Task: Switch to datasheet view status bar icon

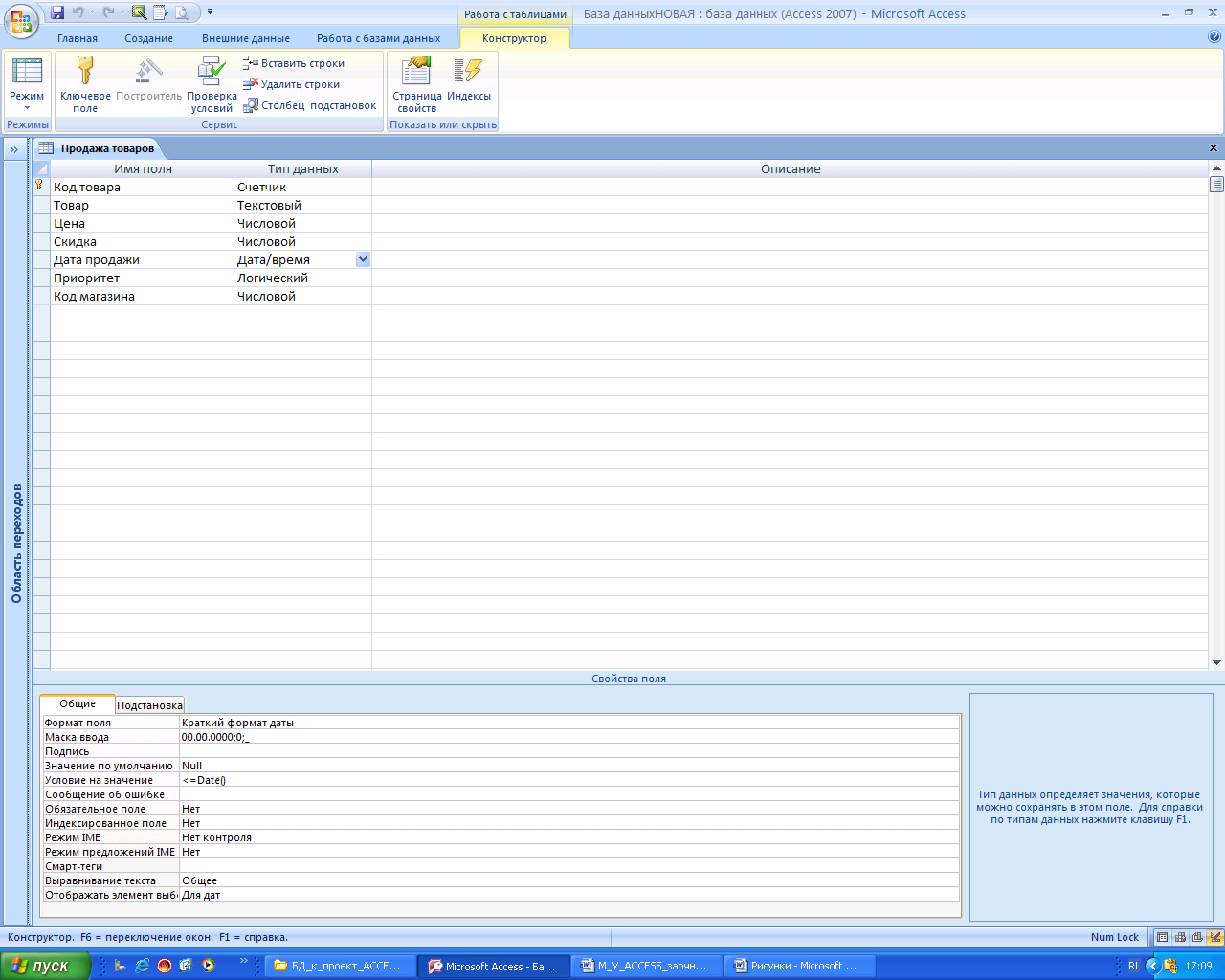Action: coord(1162,937)
